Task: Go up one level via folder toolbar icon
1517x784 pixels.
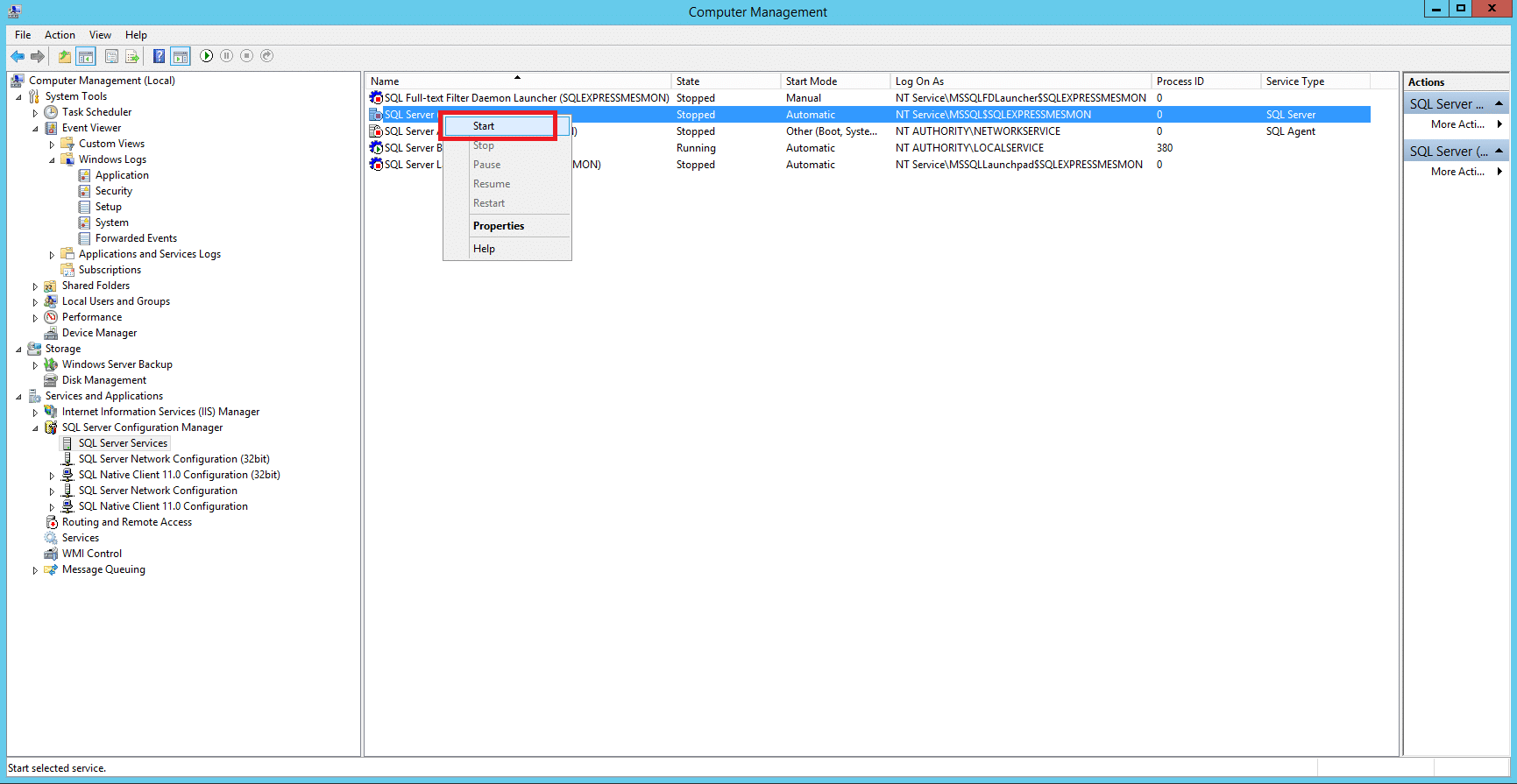Action: point(65,56)
